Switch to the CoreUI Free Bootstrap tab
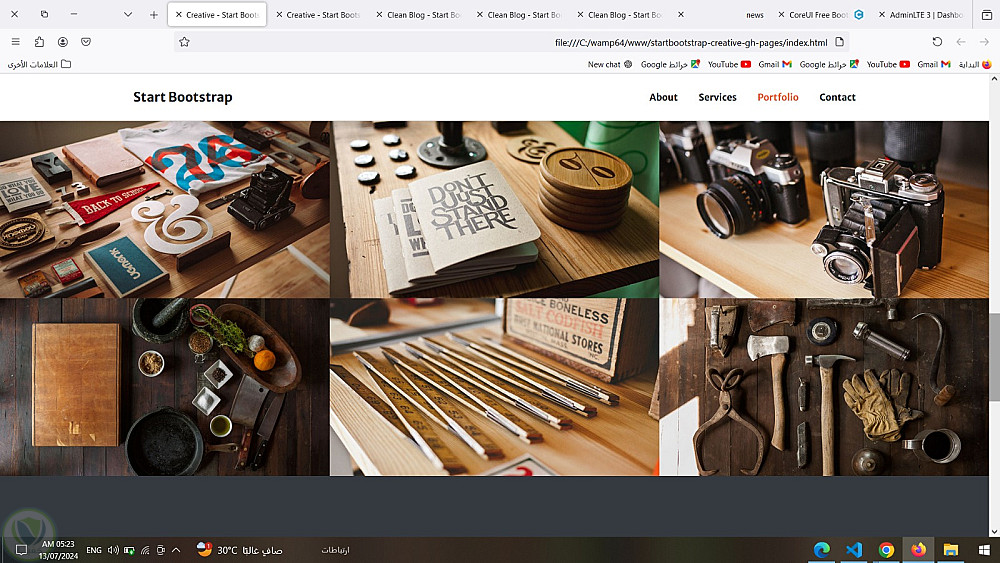The width and height of the screenshot is (1000, 563). click(x=823, y=15)
